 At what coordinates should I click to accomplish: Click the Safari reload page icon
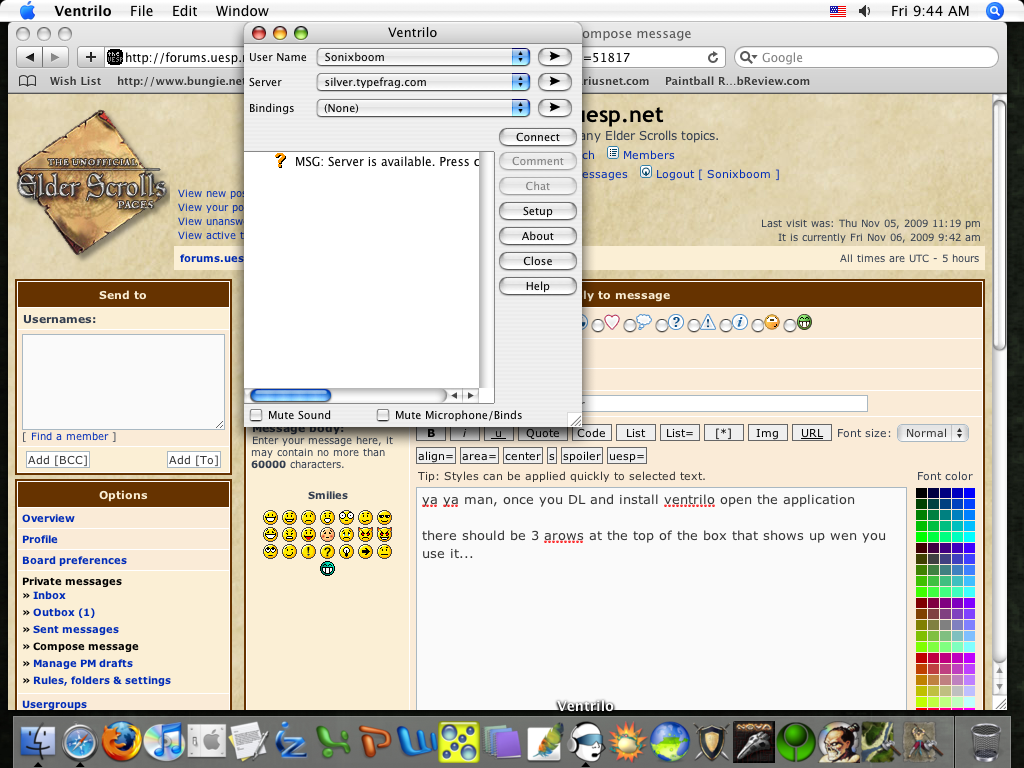click(x=713, y=58)
